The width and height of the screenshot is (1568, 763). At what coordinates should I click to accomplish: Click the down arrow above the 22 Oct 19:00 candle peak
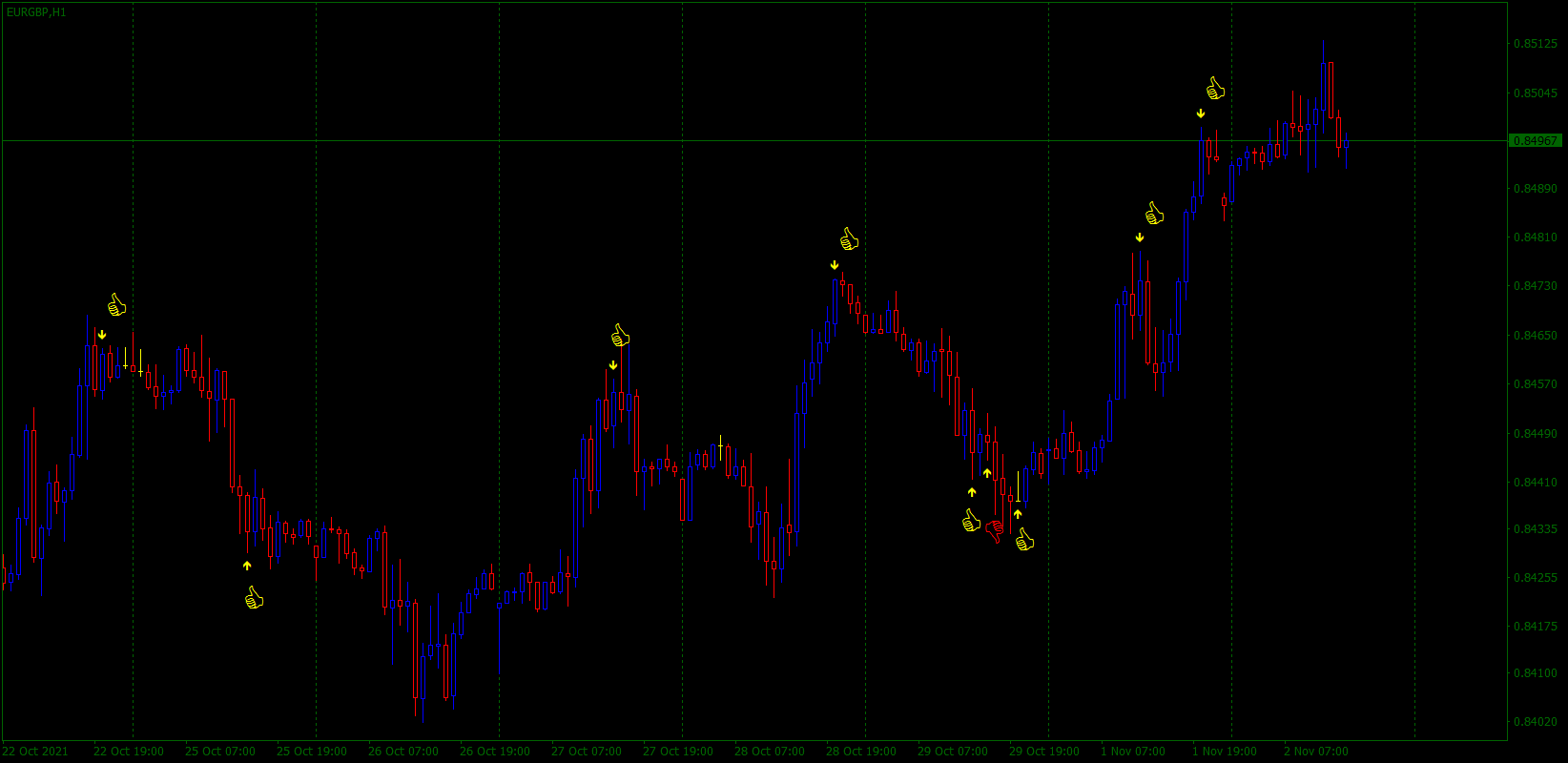(x=102, y=335)
